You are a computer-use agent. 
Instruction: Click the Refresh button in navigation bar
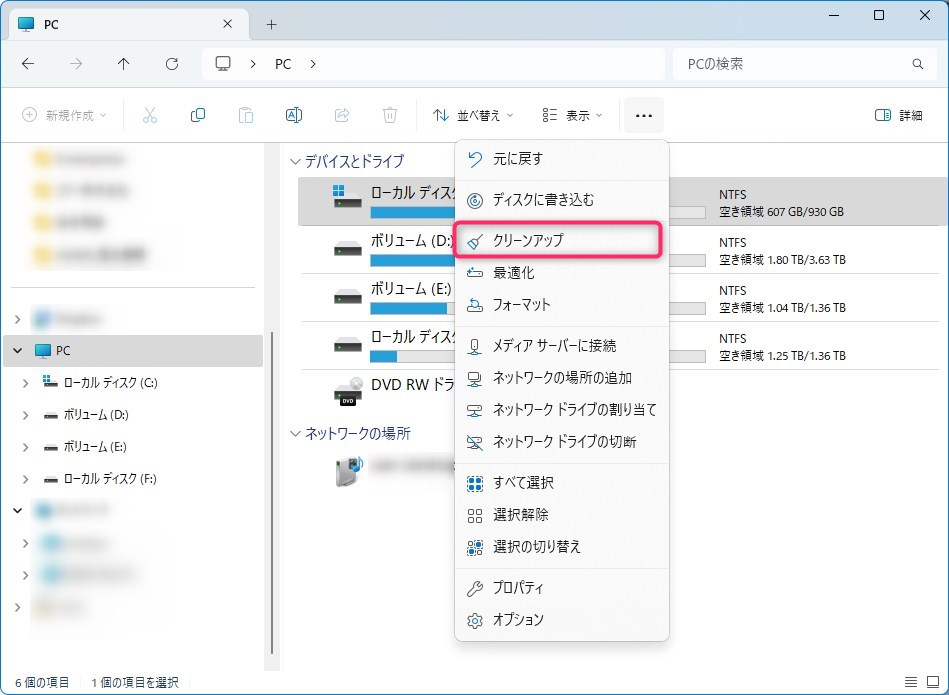click(x=172, y=64)
